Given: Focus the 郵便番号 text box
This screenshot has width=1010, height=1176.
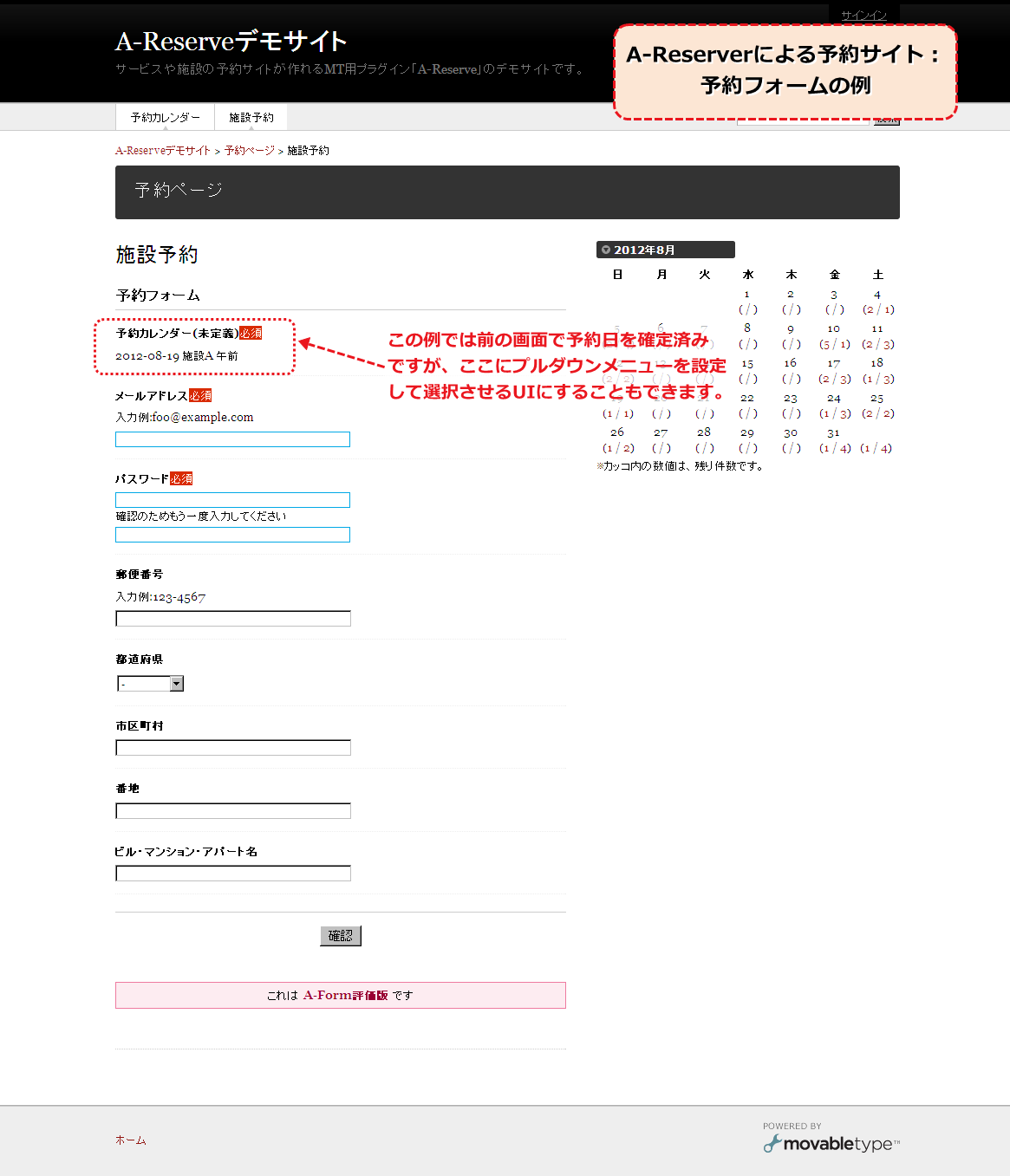Looking at the screenshot, I should click(x=232, y=619).
